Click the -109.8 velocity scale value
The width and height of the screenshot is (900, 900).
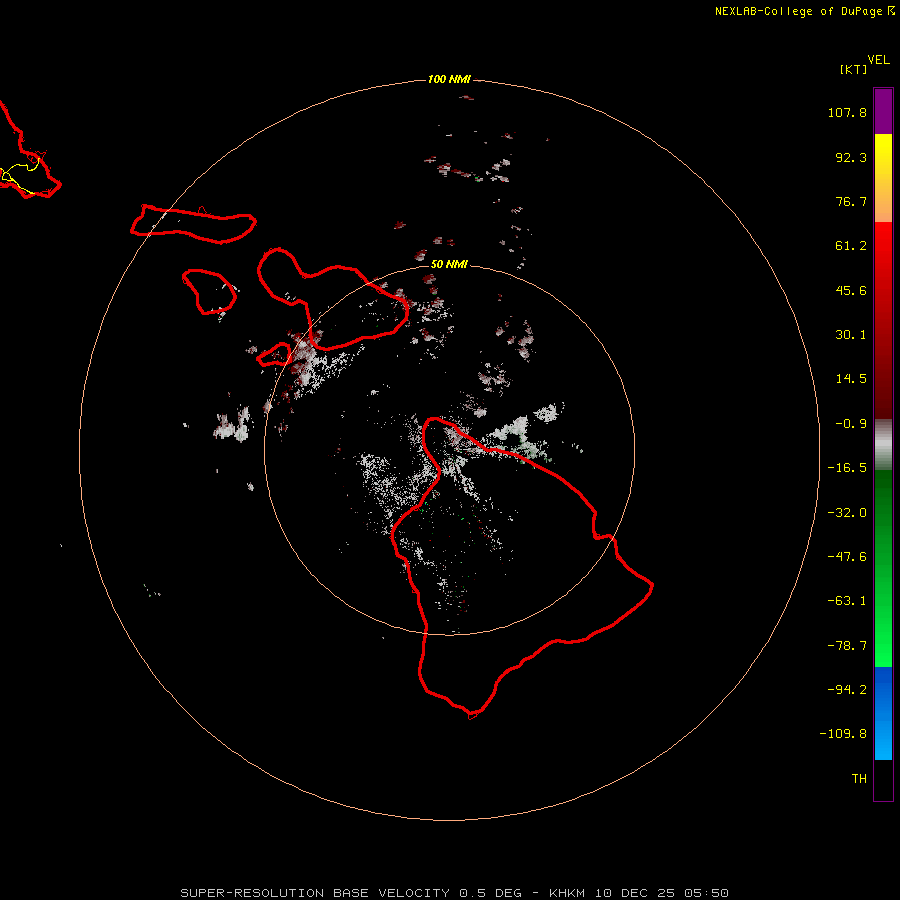pos(843,734)
